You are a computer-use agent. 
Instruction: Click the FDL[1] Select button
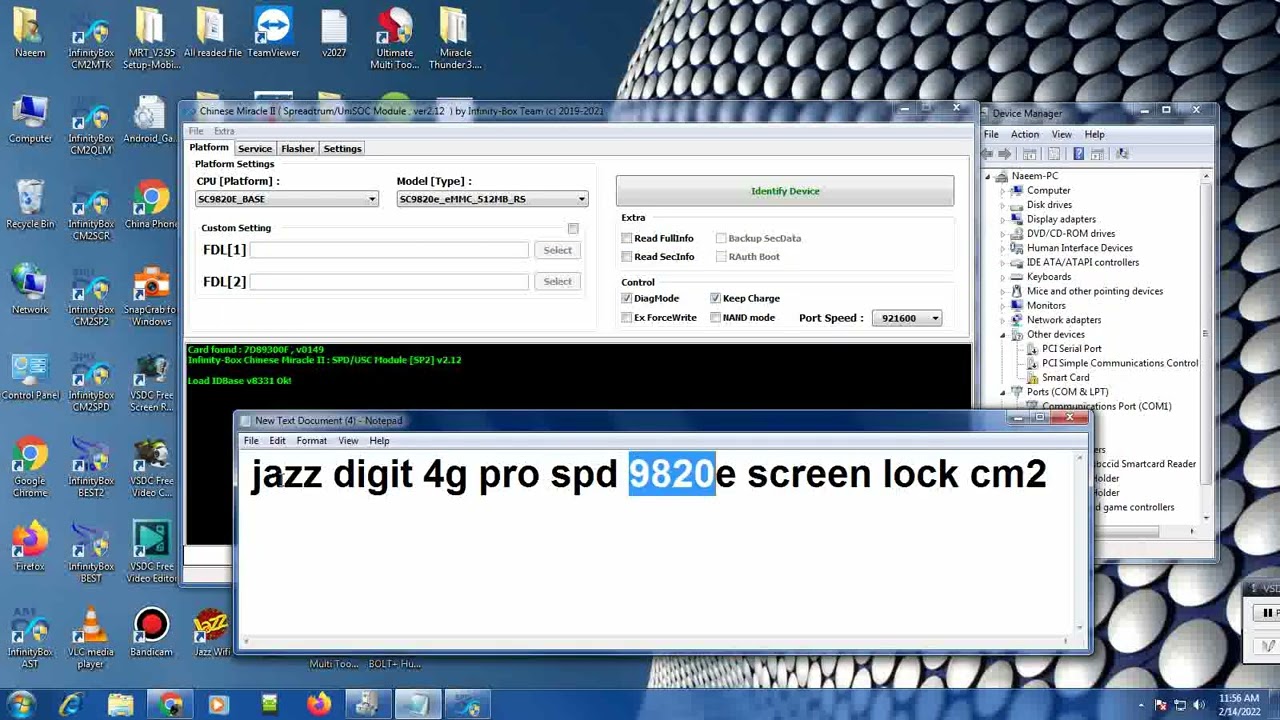[558, 250]
